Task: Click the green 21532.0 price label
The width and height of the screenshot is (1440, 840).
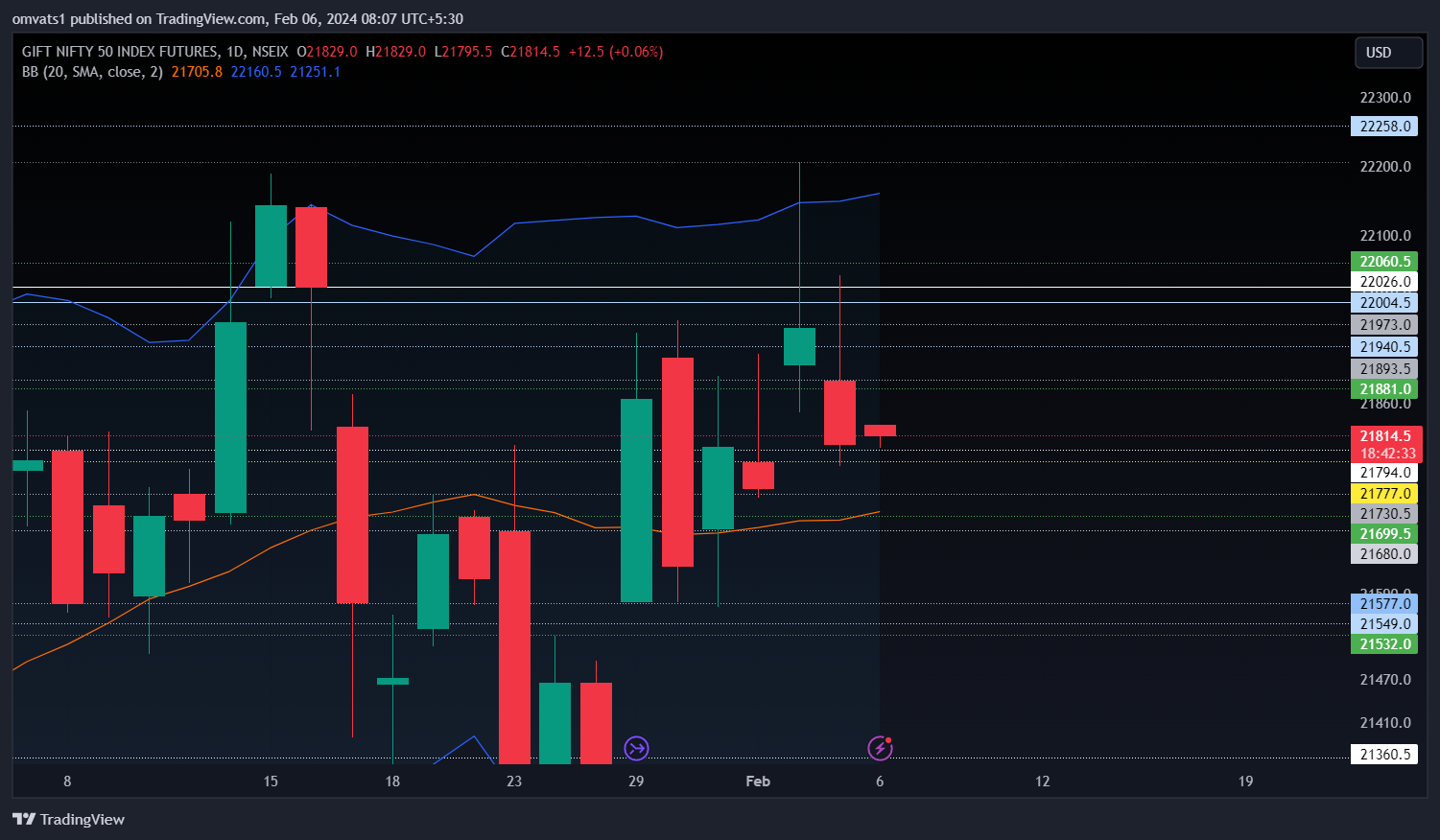Action: [x=1383, y=644]
